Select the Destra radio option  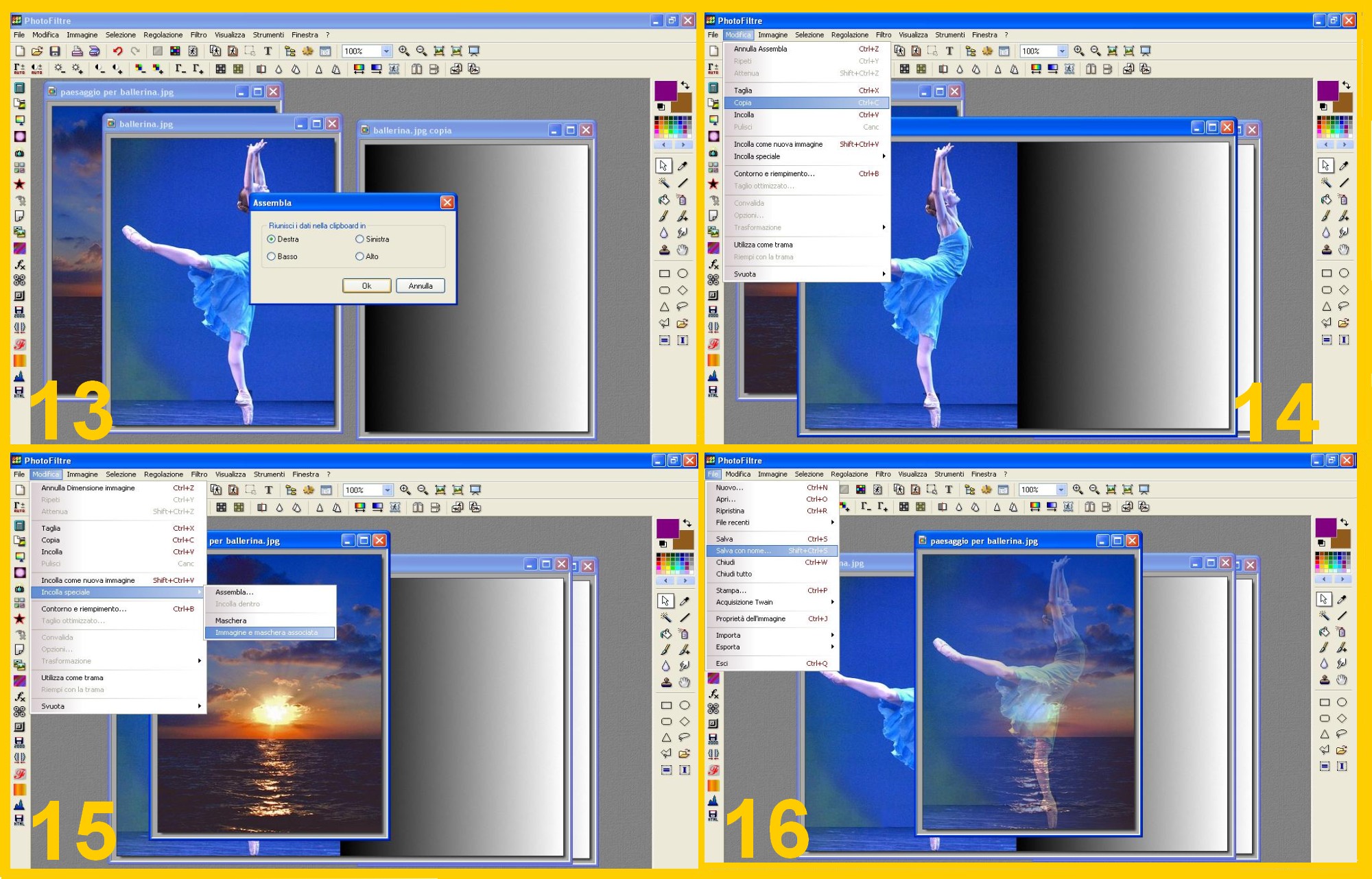coord(272,239)
